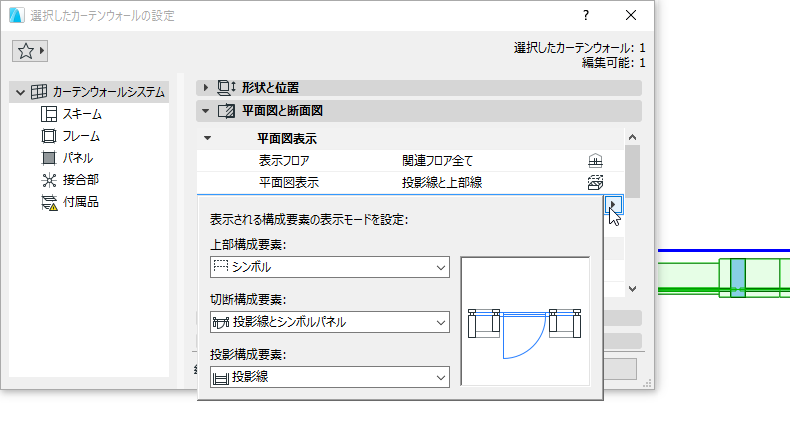The image size is (790, 428).
Task: Click the 投影線とシンボルパネル icon
Action: coord(221,322)
